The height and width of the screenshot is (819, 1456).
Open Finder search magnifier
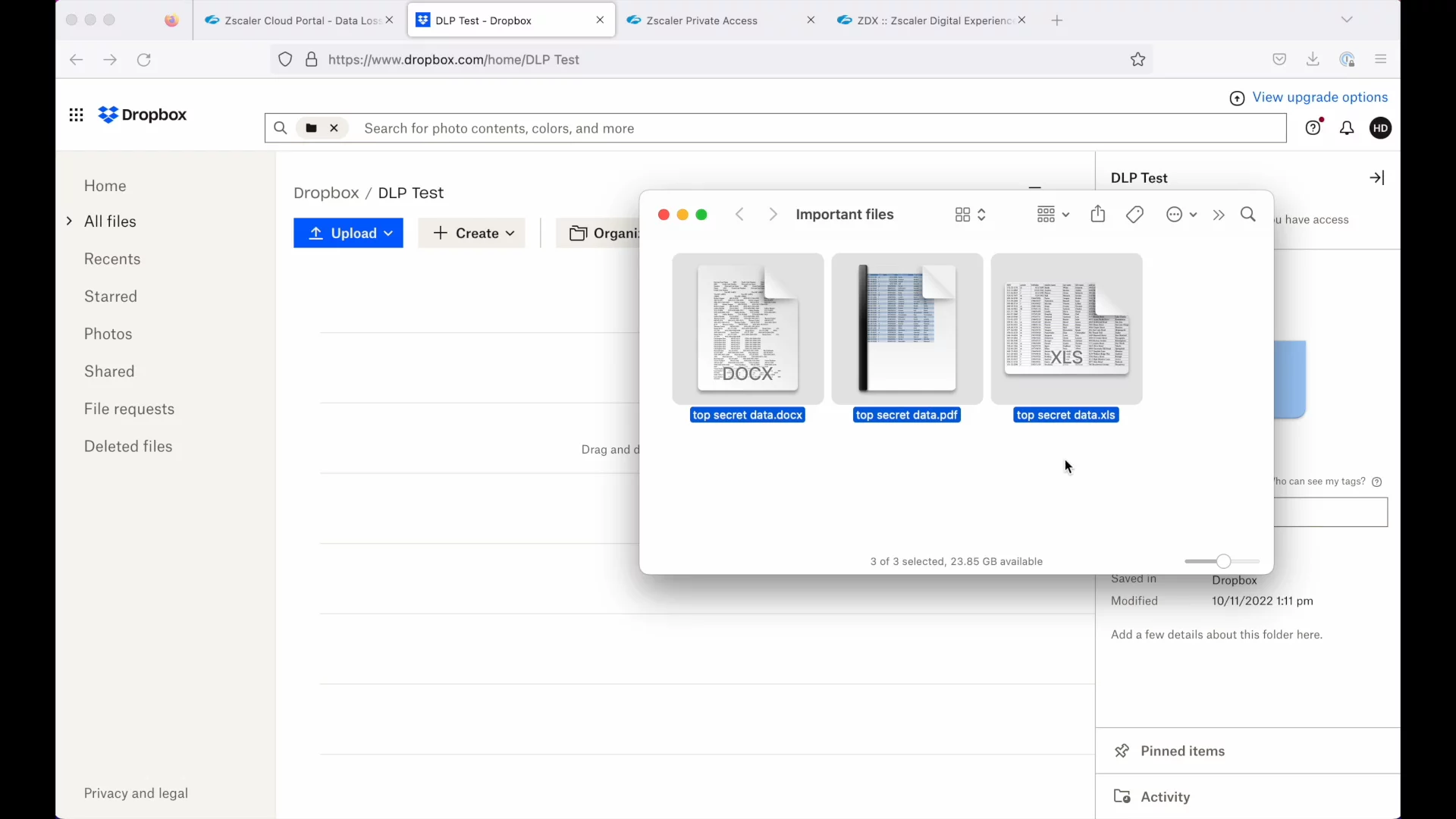(1247, 215)
